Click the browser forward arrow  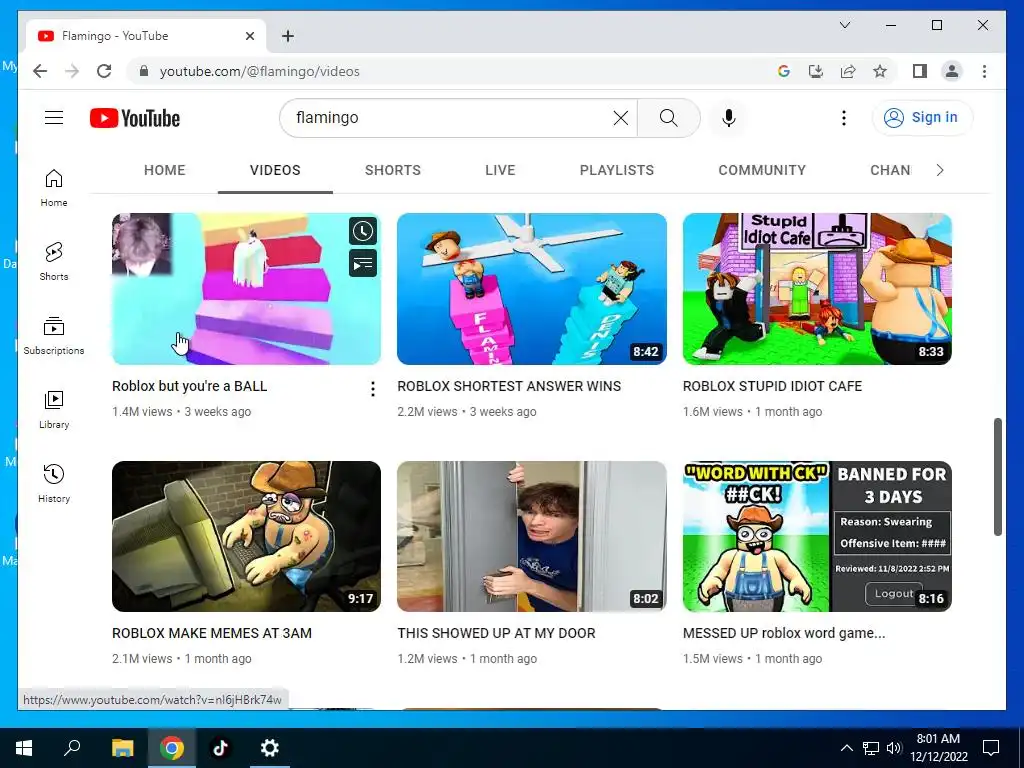pyautogui.click(x=72, y=71)
